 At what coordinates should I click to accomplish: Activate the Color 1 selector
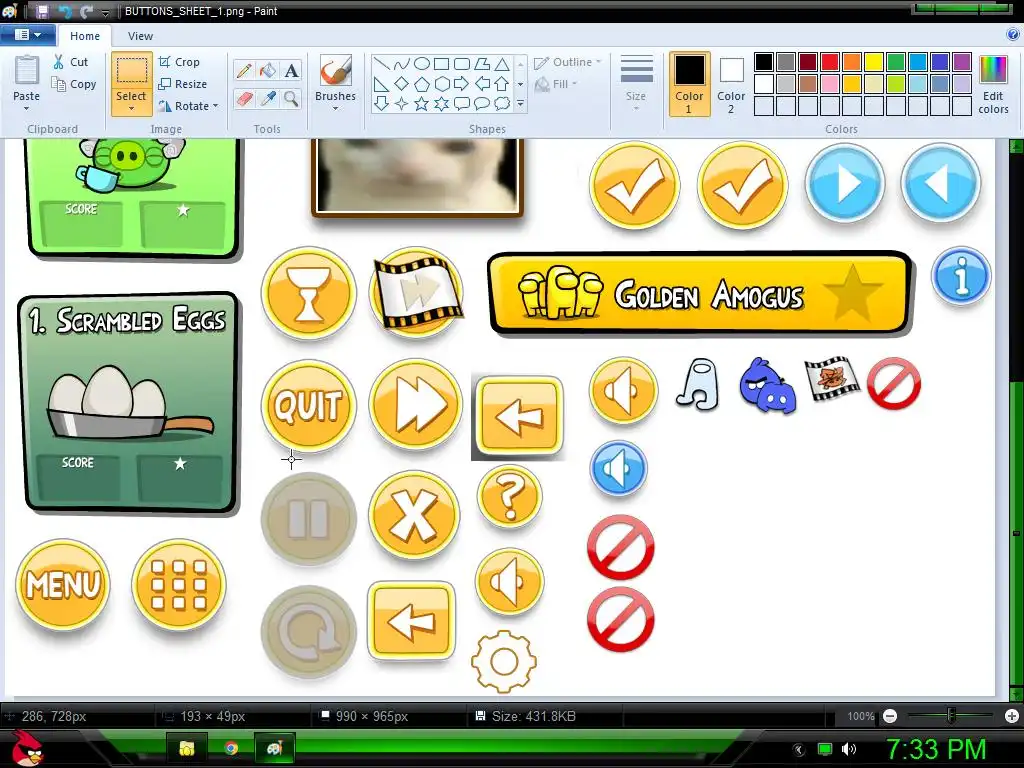coord(689,84)
